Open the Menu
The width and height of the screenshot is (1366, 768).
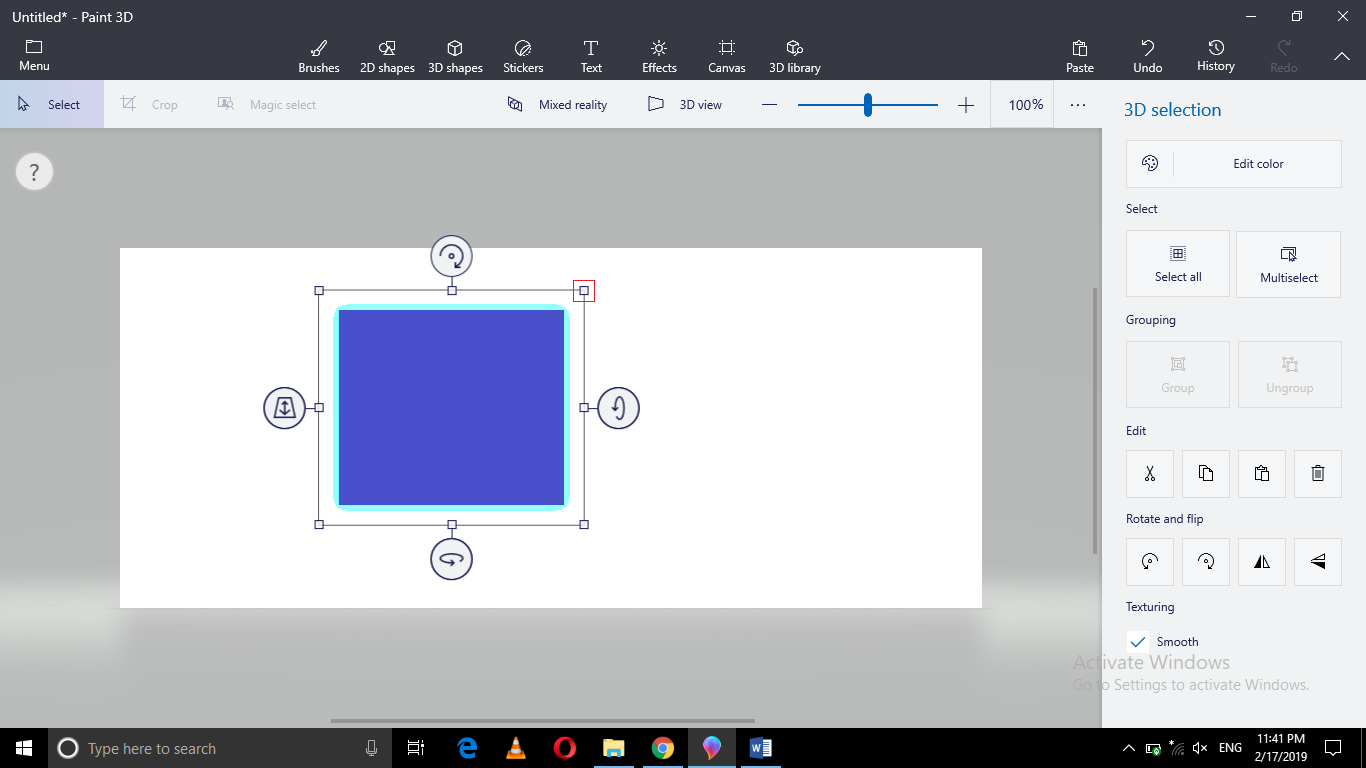click(x=34, y=55)
